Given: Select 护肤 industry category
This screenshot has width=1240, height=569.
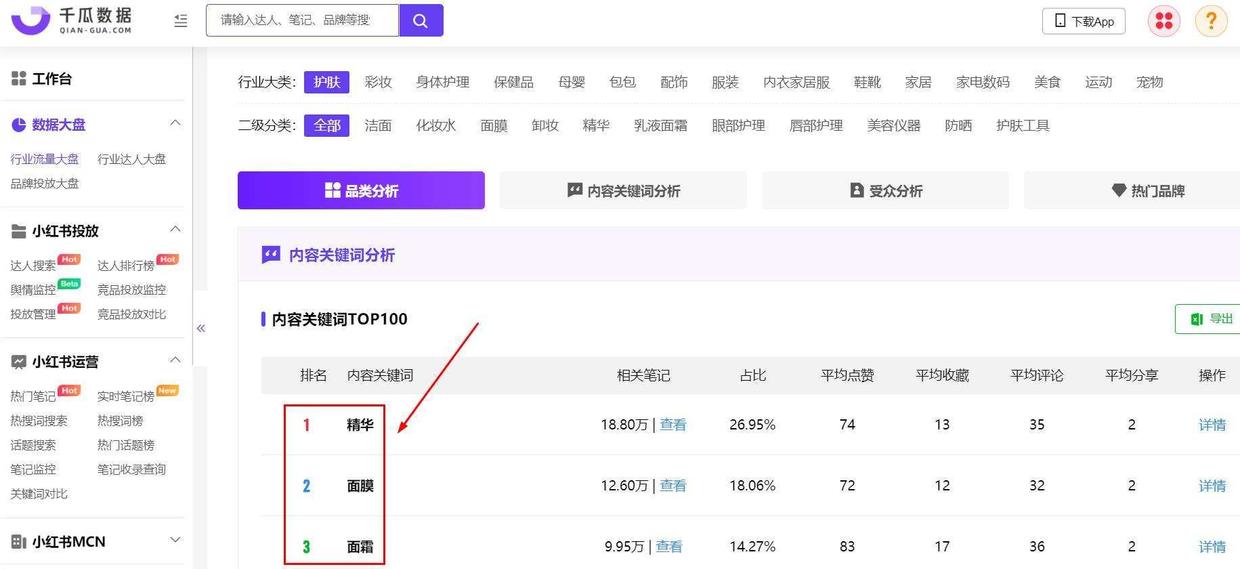Looking at the screenshot, I should click(x=327, y=82).
